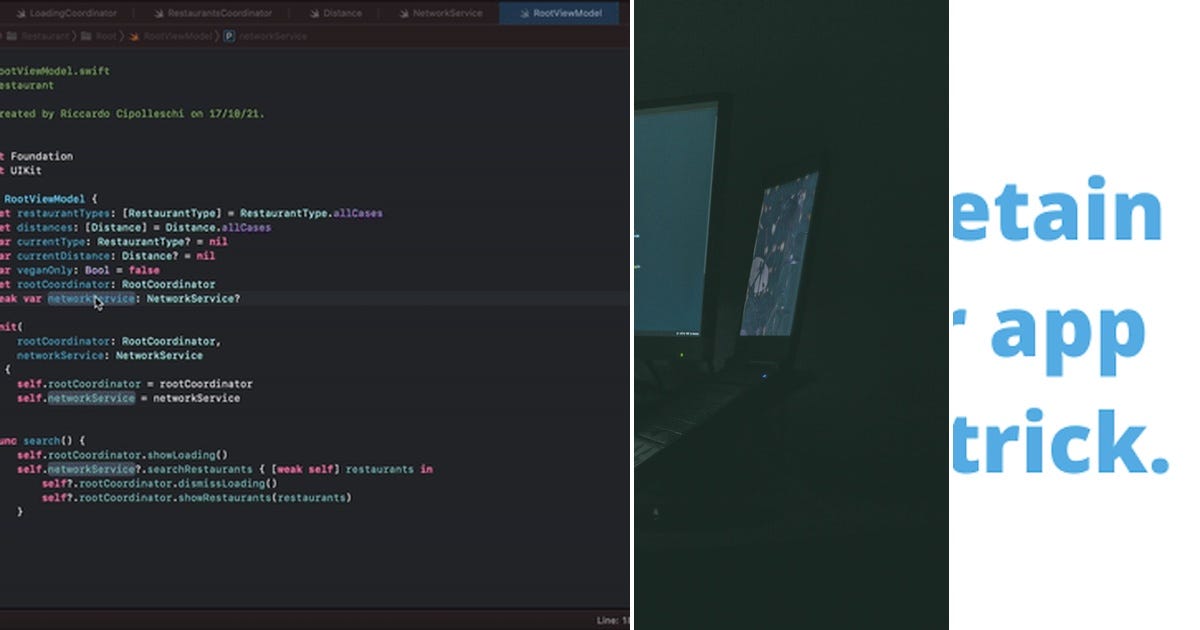Viewport: 1200px width, 630px height.
Task: Click the Swift file icon beside RootViewModel breadcrumb
Action: tap(133, 36)
